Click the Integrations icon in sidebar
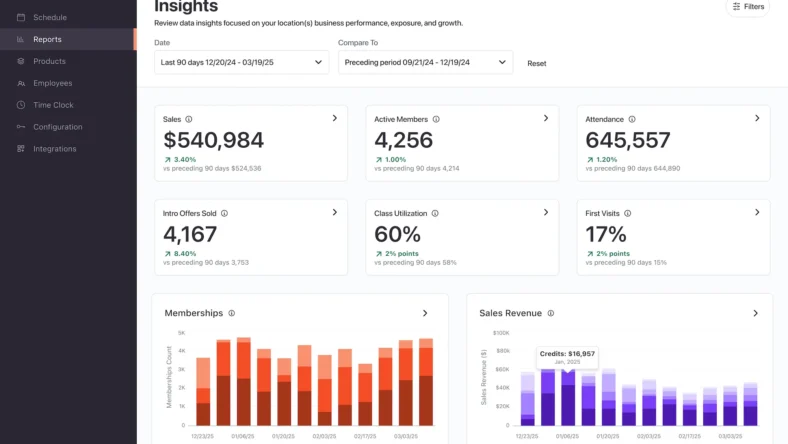This screenshot has width=788, height=444. [21, 149]
